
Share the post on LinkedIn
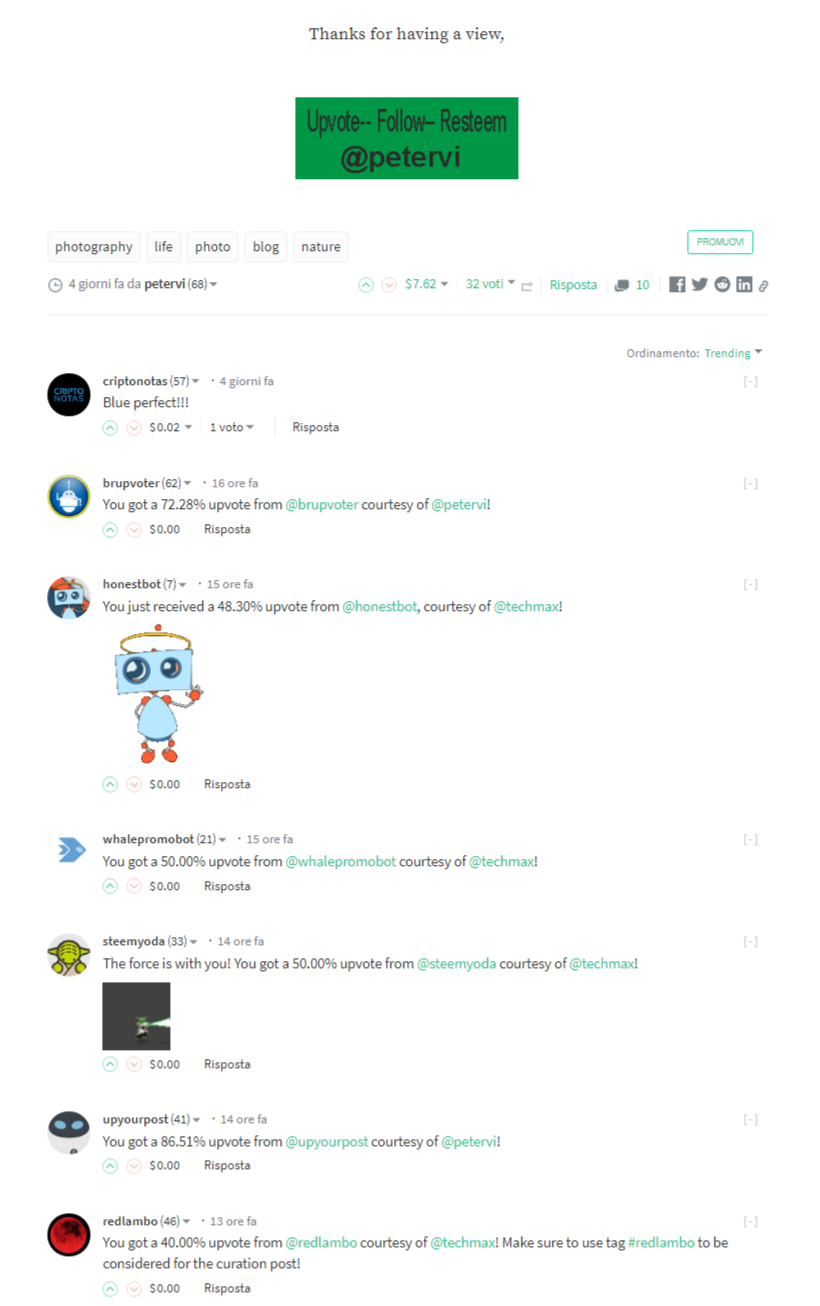click(744, 285)
